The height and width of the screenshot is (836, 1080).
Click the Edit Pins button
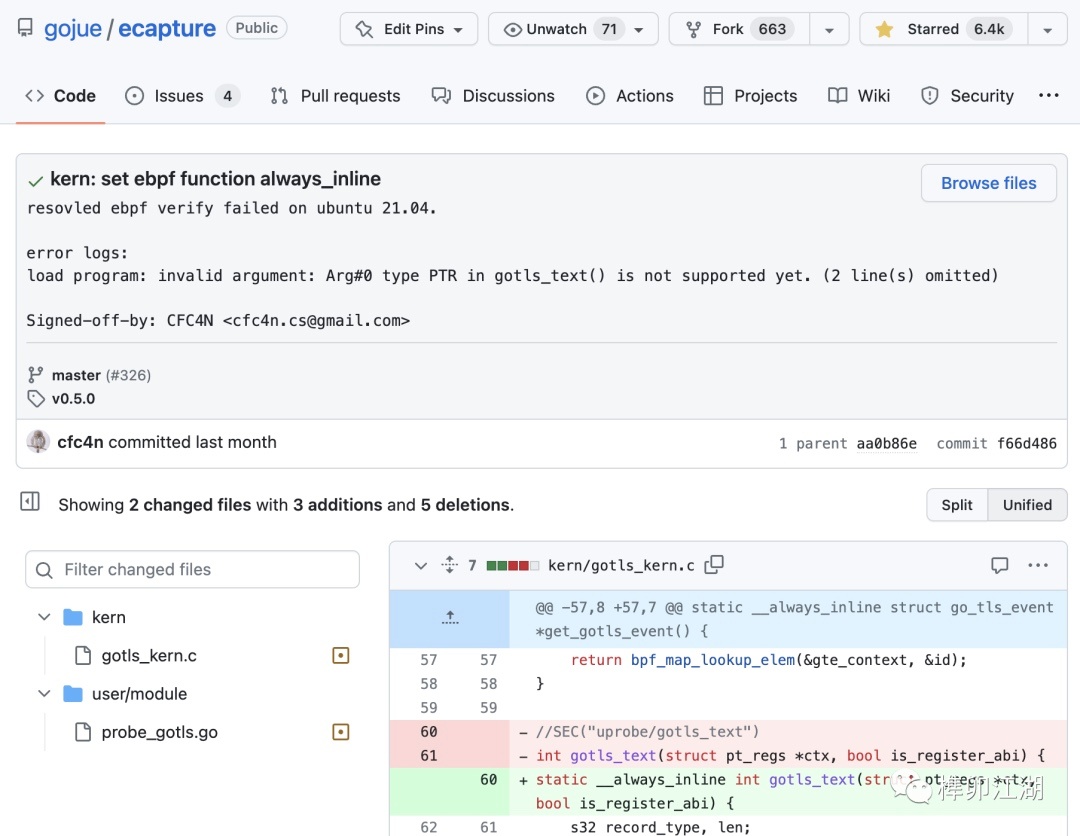pyautogui.click(x=408, y=29)
